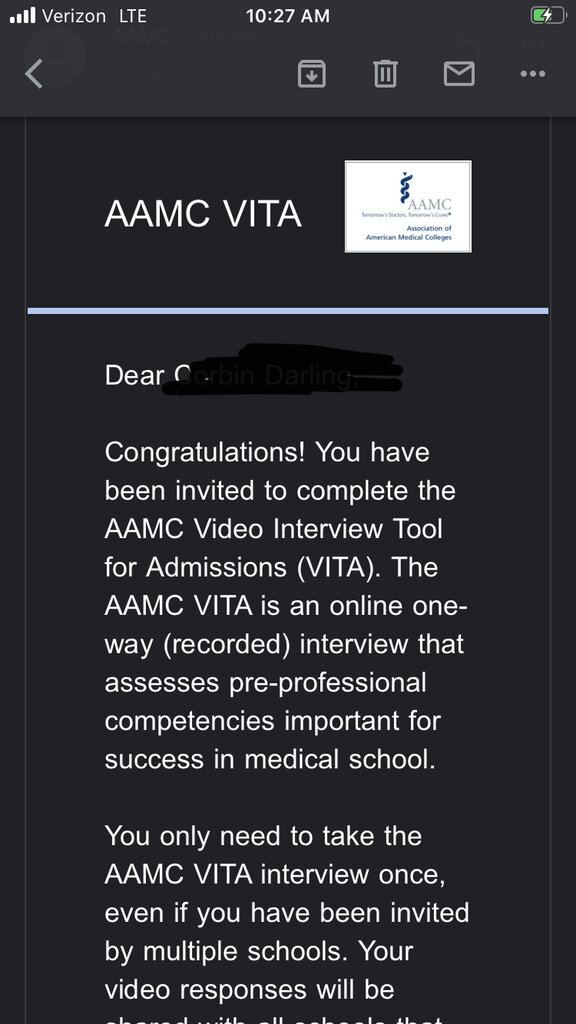Tap the faded sender avatar circle
This screenshot has width=576, height=1024.
[x=56, y=54]
